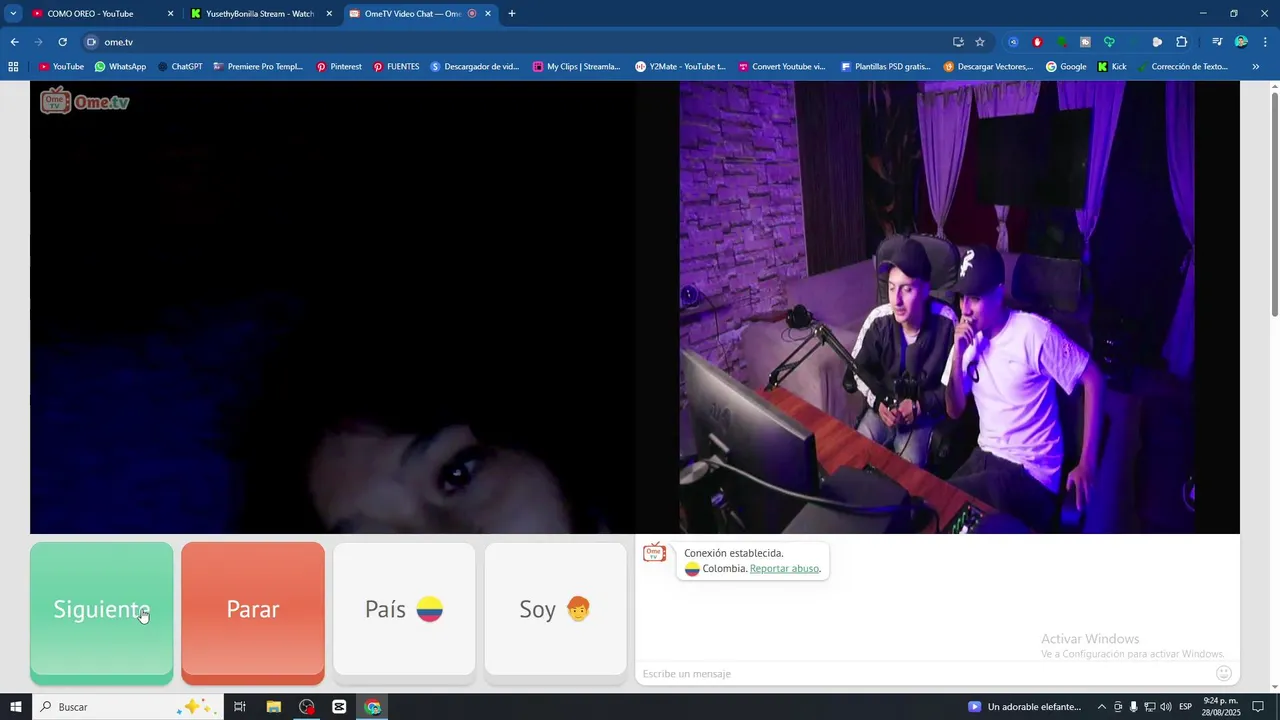Open the ChatGPT bookmark

click(x=180, y=67)
